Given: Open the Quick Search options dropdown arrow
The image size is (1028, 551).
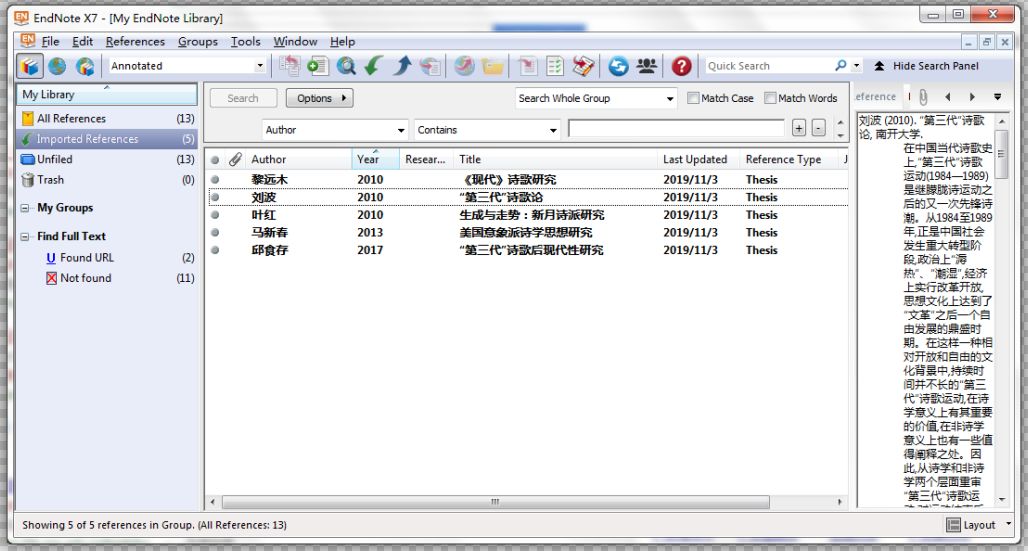Looking at the screenshot, I should (x=856, y=66).
